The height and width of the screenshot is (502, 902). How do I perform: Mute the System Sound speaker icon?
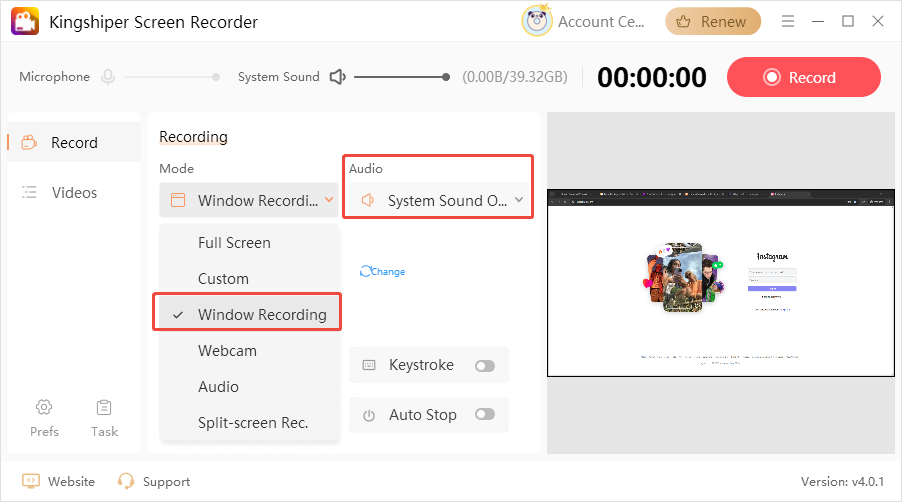[337, 76]
